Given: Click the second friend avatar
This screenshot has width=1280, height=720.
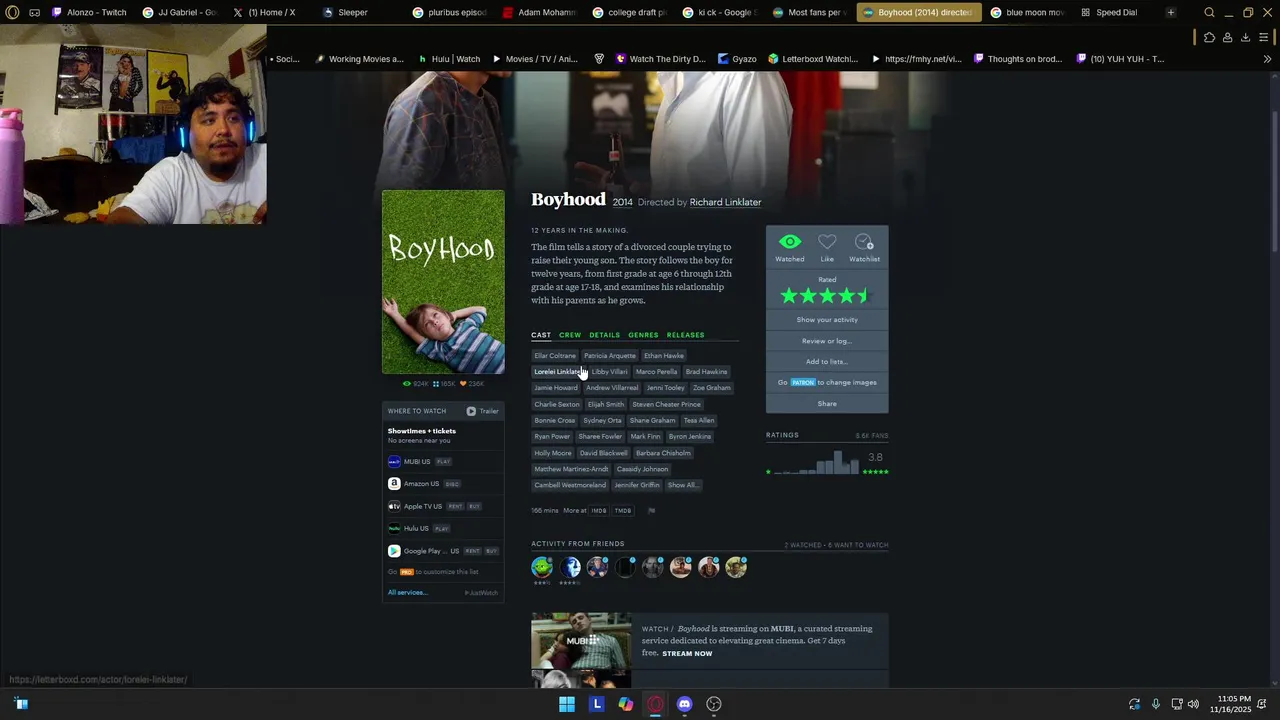Looking at the screenshot, I should [570, 568].
